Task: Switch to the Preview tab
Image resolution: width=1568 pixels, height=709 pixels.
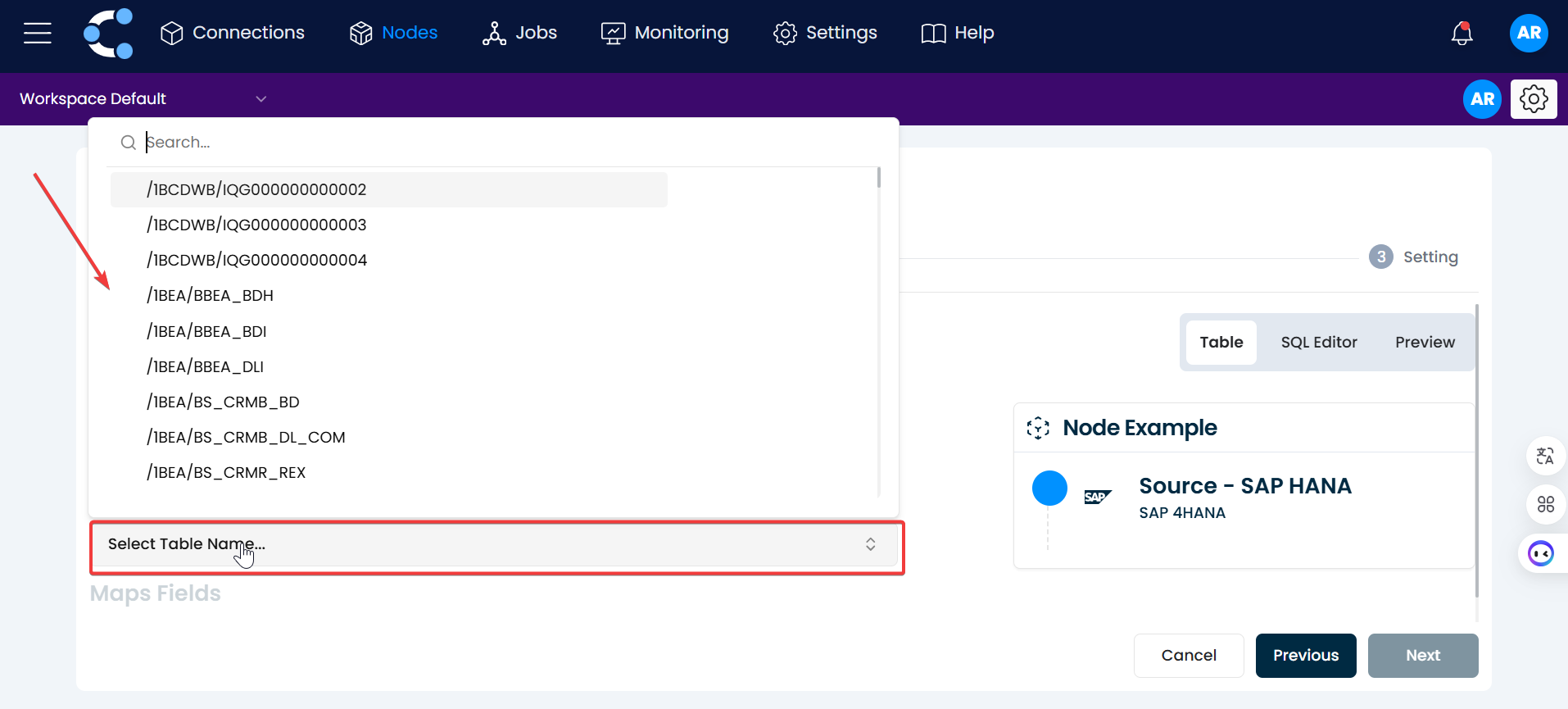Action: (x=1425, y=343)
